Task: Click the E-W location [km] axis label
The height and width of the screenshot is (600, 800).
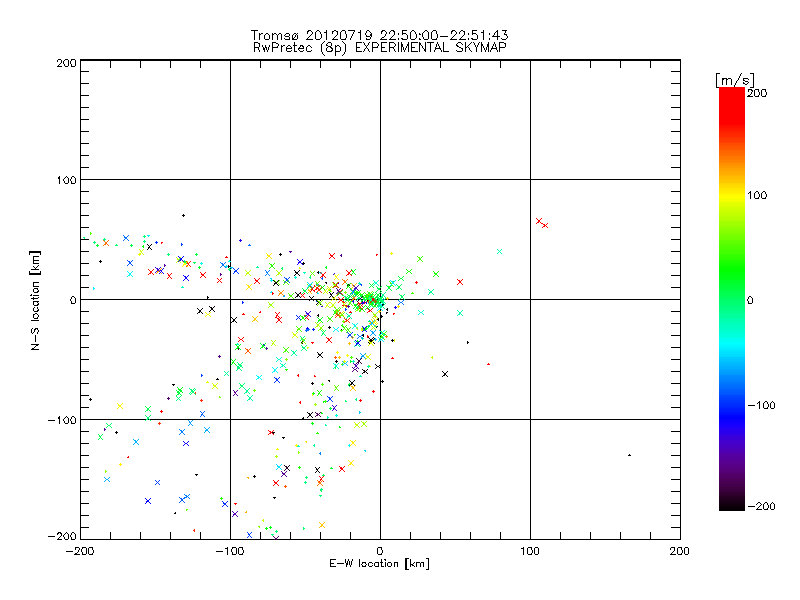Action: click(x=380, y=564)
